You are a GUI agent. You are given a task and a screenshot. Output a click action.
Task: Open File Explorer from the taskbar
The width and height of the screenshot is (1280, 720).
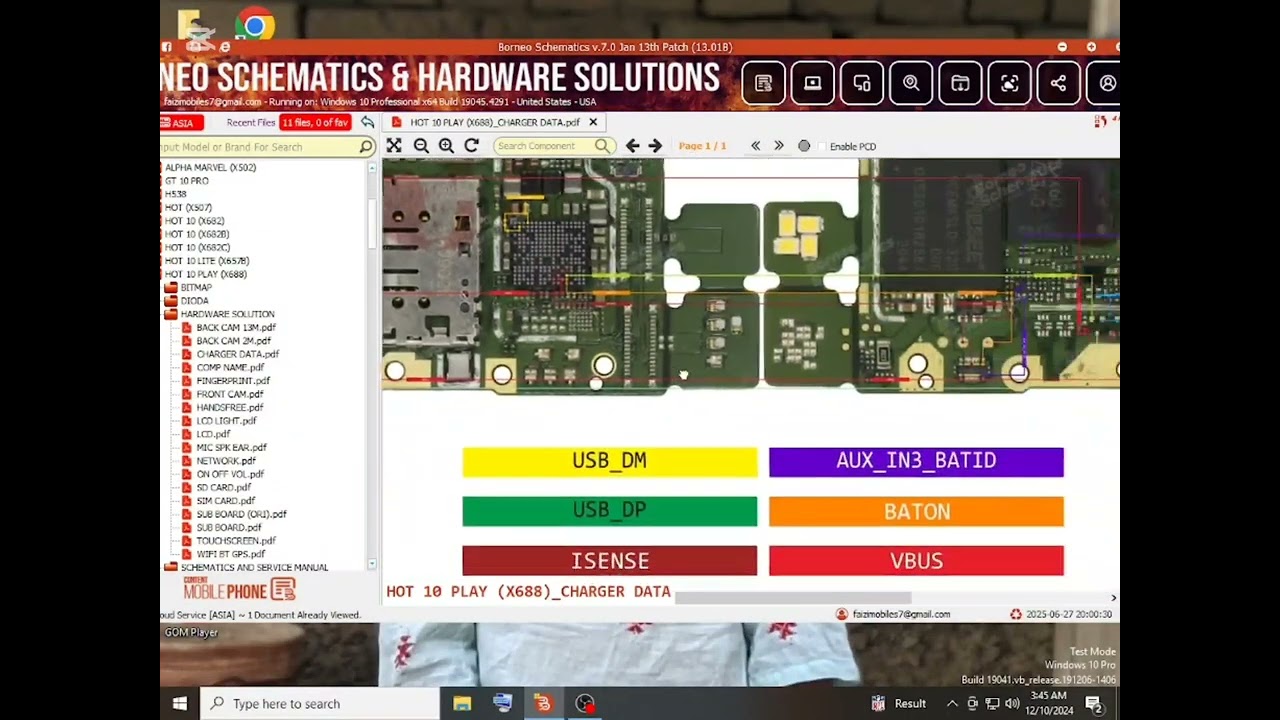(x=462, y=704)
